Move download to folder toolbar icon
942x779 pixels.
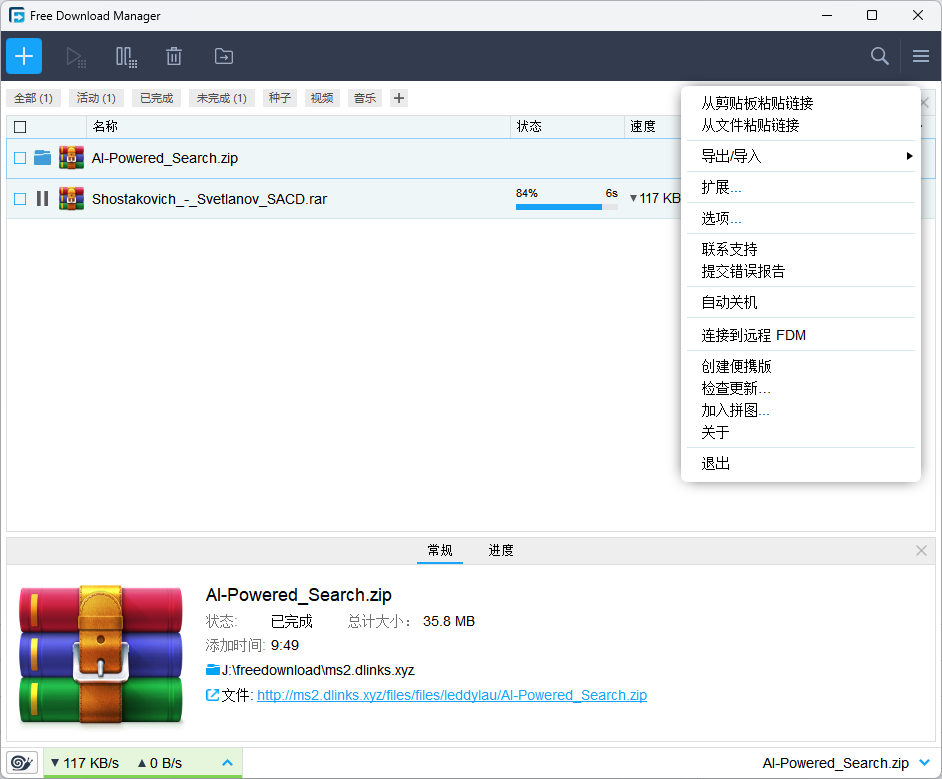click(x=223, y=56)
